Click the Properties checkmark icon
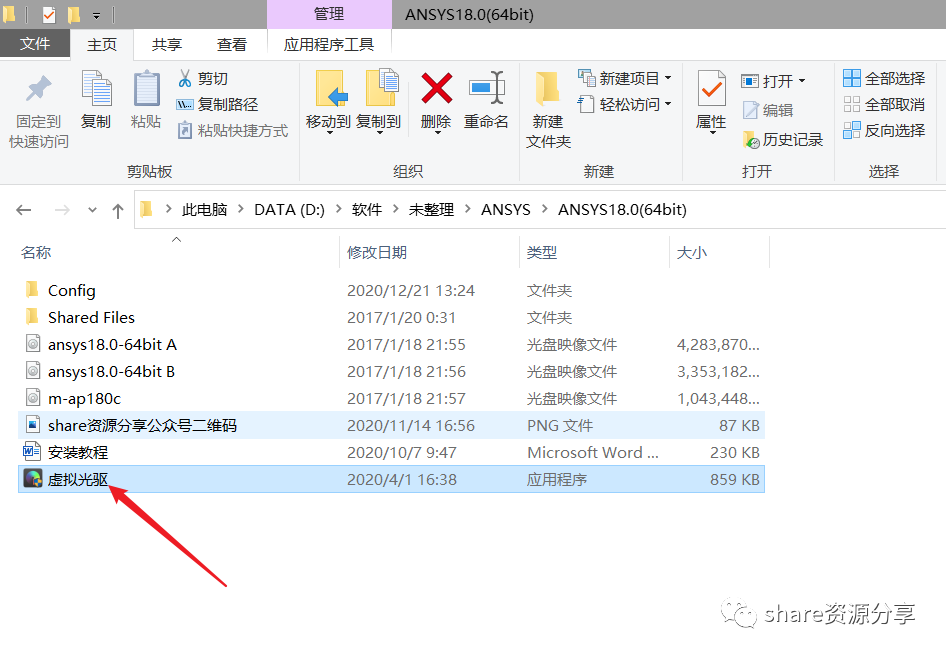946x655 pixels. pos(711,88)
